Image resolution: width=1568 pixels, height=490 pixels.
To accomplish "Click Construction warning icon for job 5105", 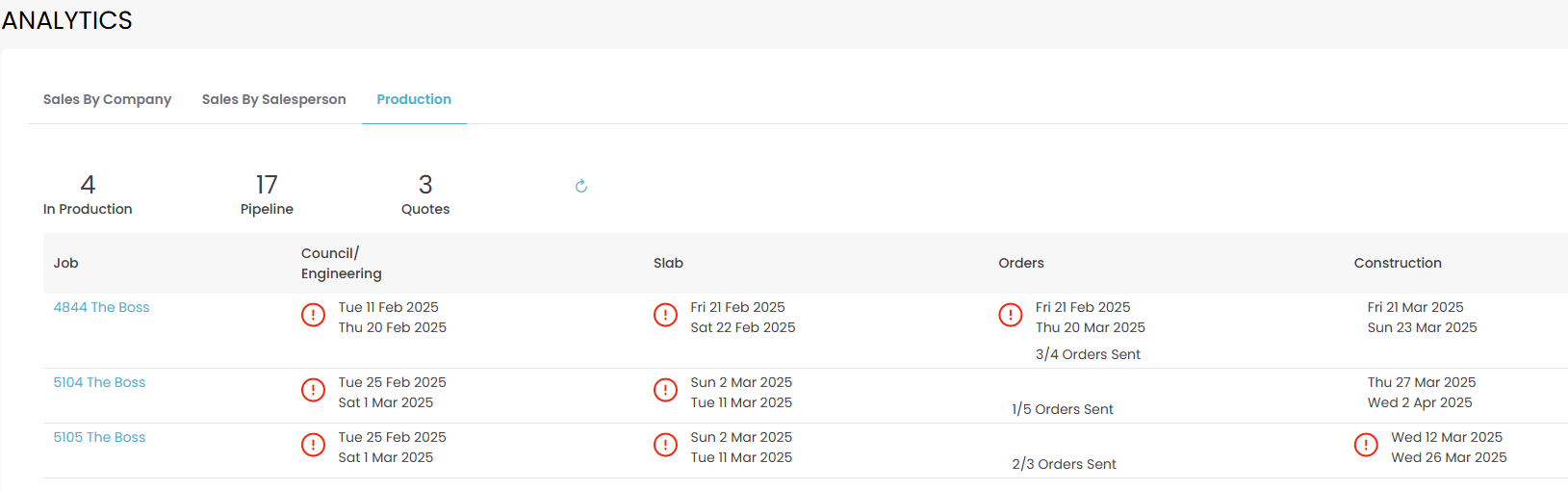I will (1365, 445).
